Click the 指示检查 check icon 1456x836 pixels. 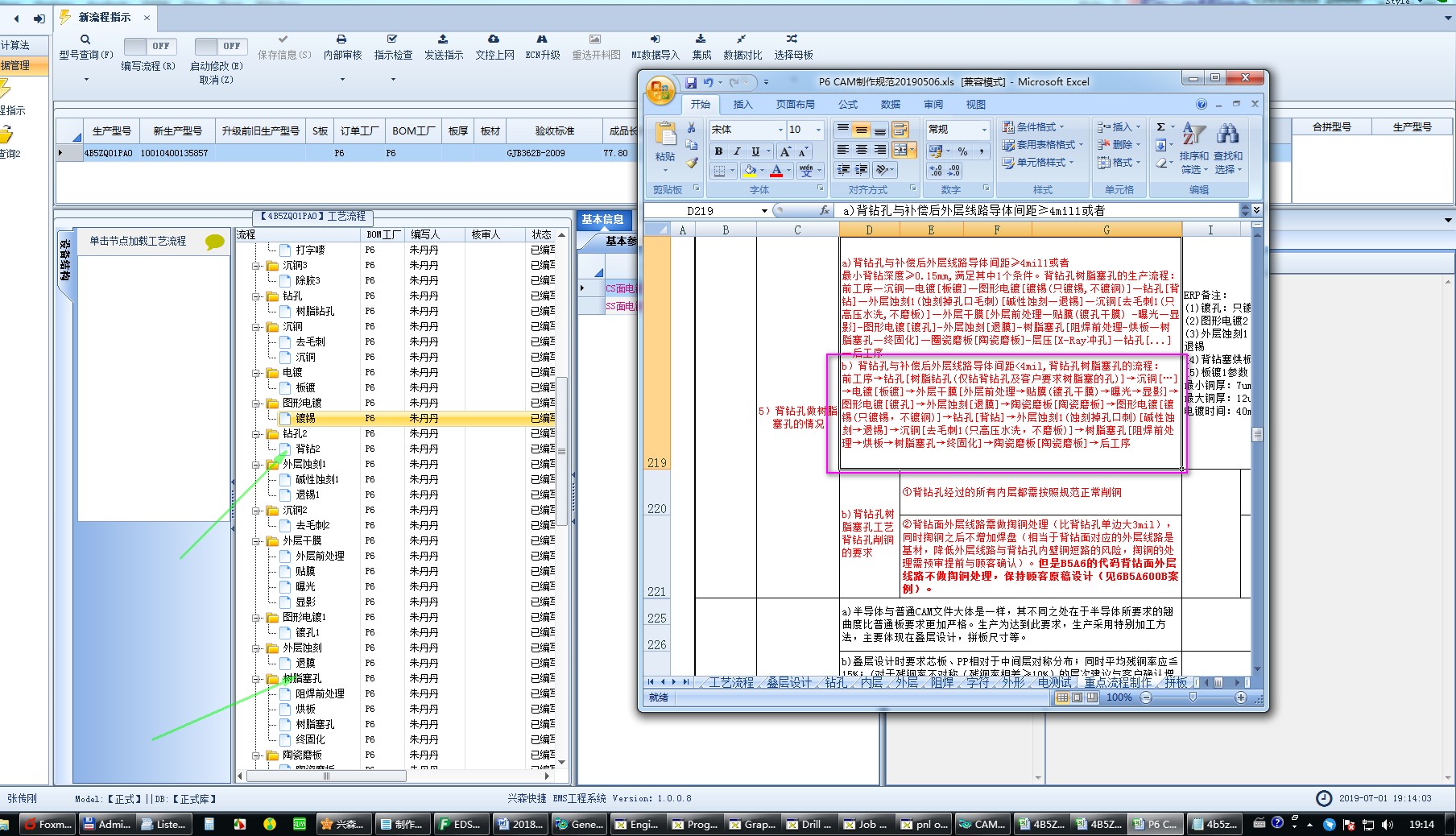click(392, 39)
